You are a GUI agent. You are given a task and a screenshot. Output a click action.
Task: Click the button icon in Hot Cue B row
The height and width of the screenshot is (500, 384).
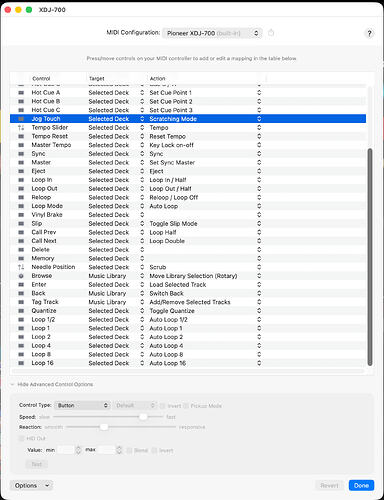[21, 101]
